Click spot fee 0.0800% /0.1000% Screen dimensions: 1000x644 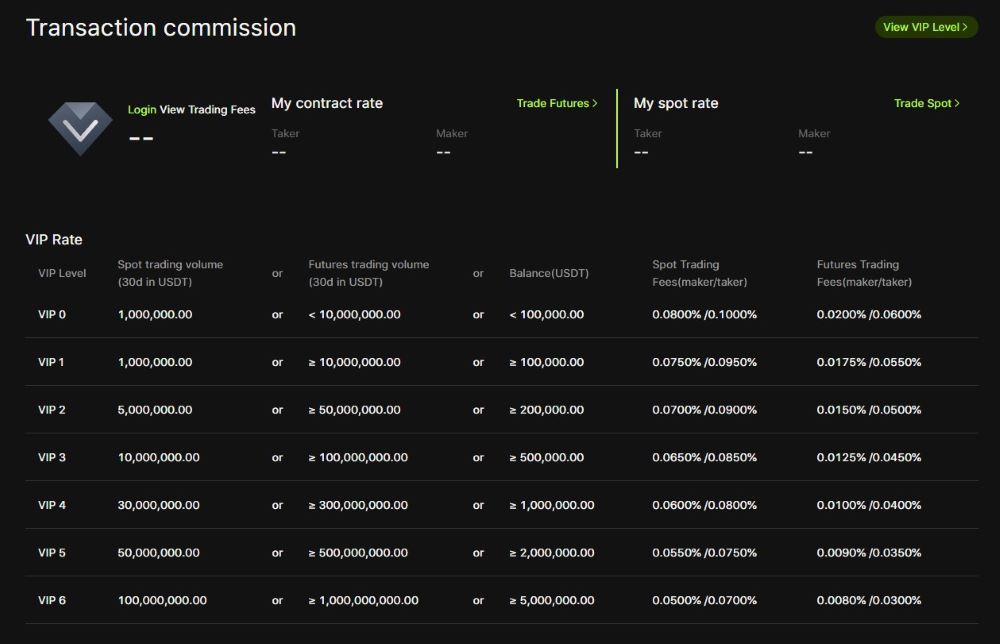click(704, 314)
